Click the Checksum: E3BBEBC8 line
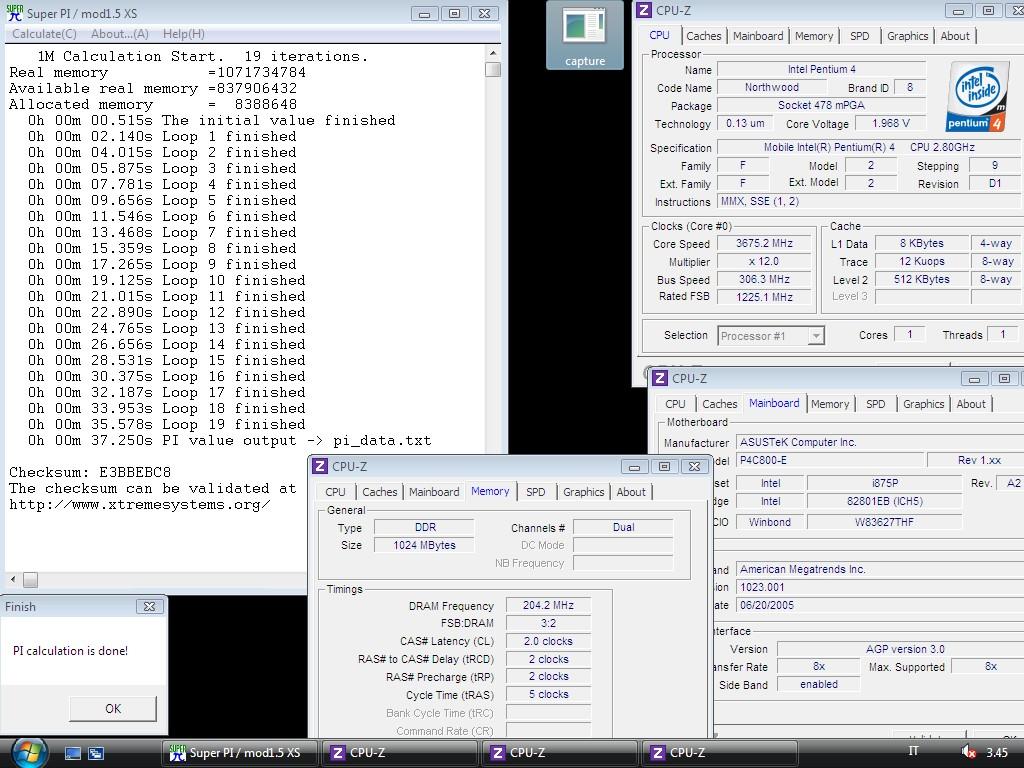 point(90,472)
